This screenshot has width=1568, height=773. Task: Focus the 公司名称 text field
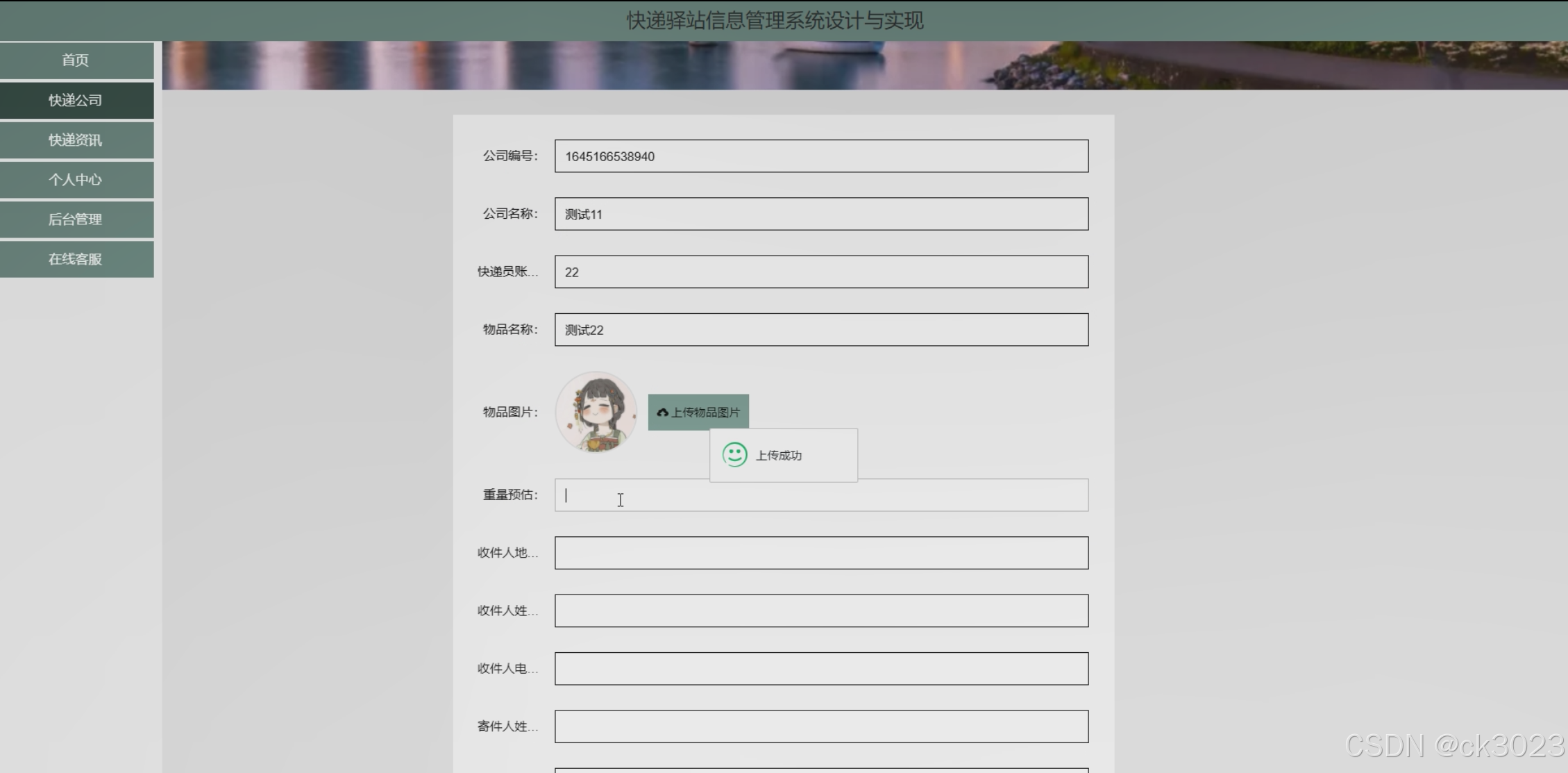point(820,214)
